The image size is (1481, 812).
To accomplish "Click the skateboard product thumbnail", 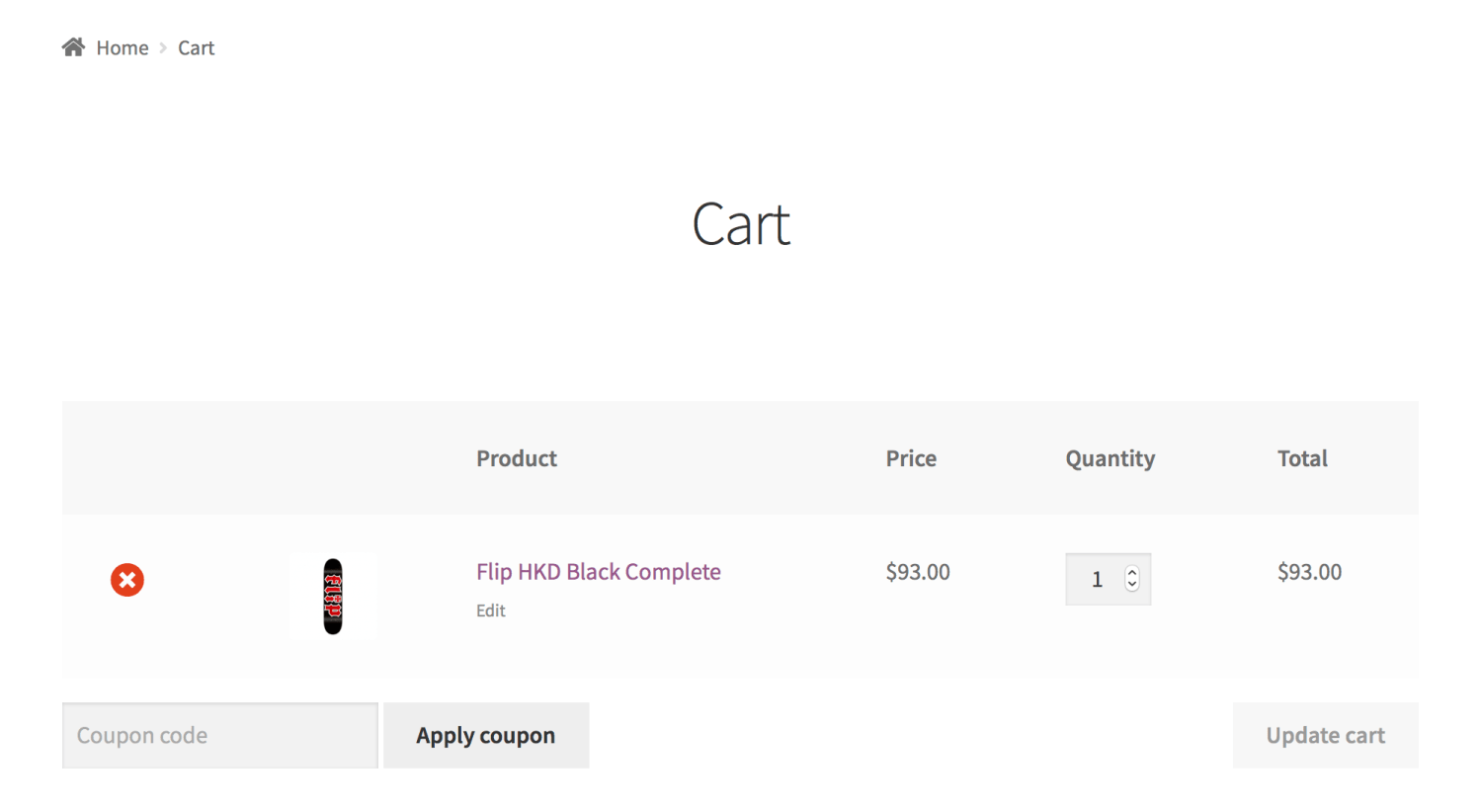I will click(333, 595).
